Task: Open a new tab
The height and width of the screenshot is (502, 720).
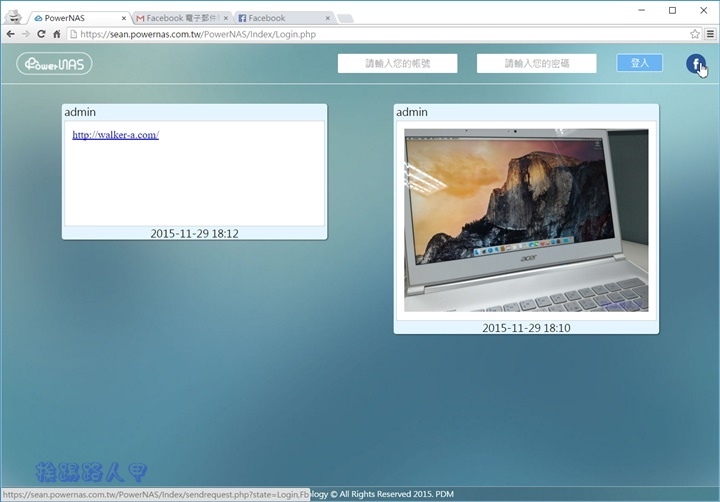Action: pos(345,18)
